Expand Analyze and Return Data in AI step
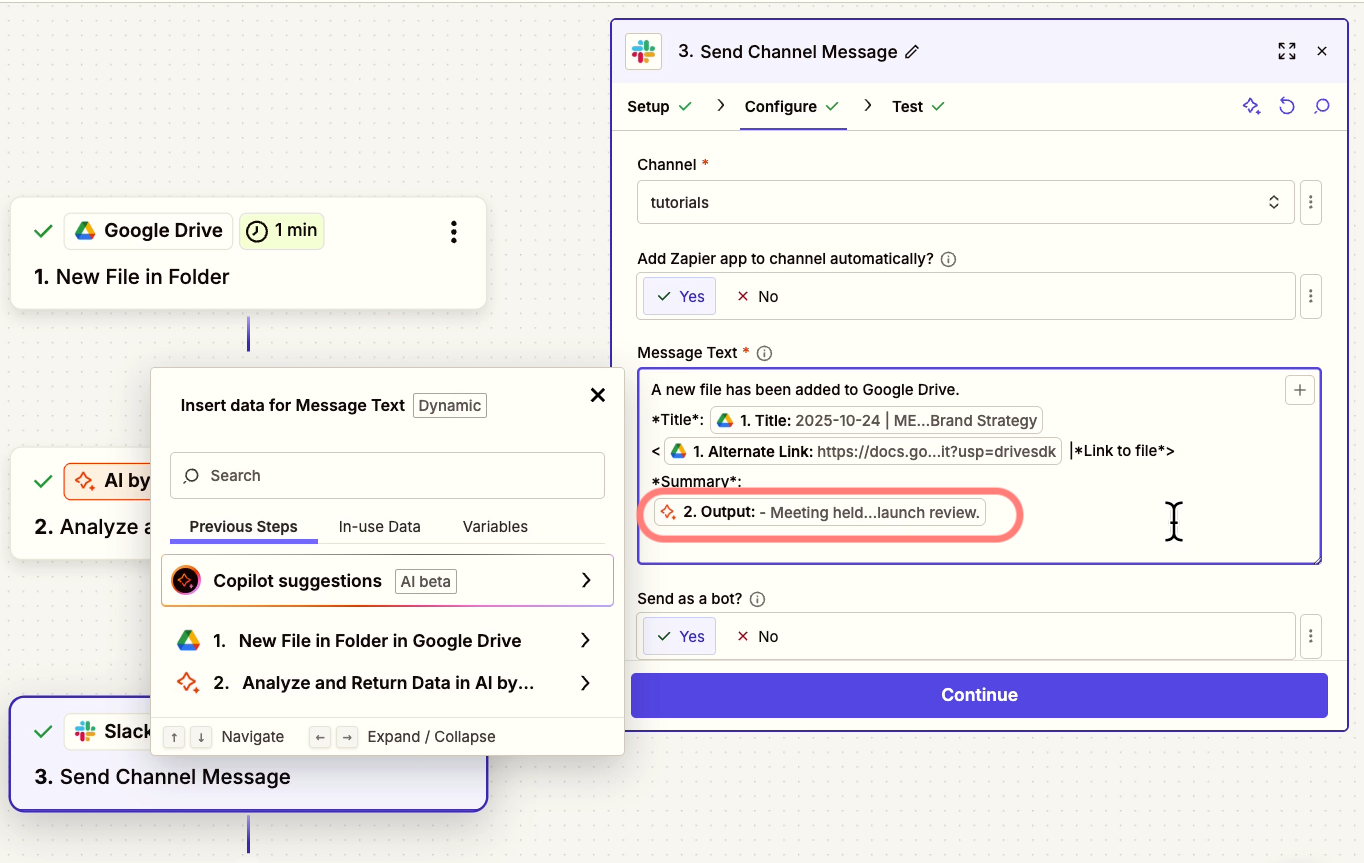Viewport: 1364px width, 863px height. (387, 683)
